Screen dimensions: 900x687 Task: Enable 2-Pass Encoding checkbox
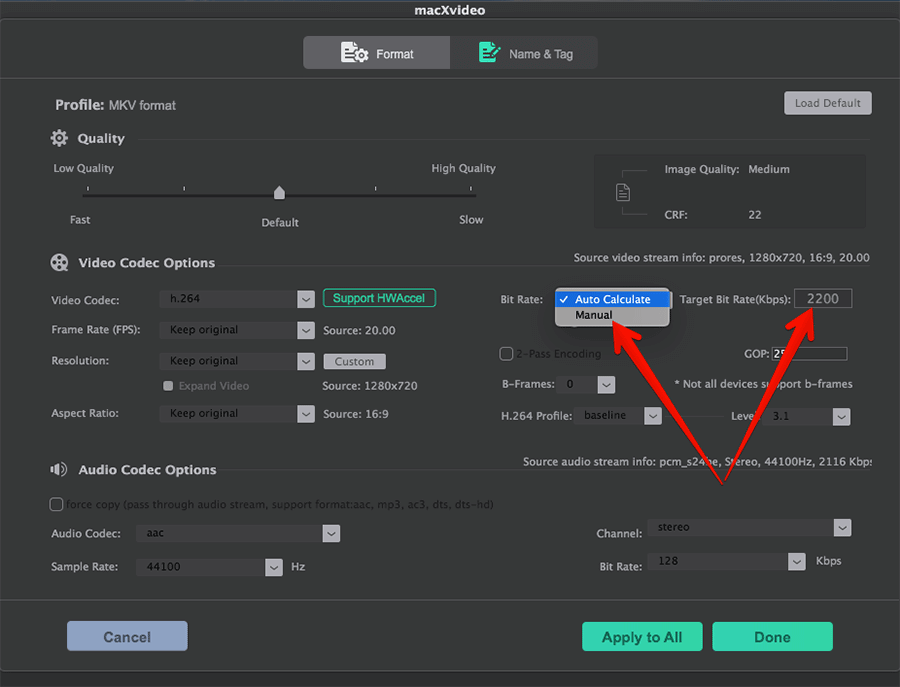click(x=506, y=354)
